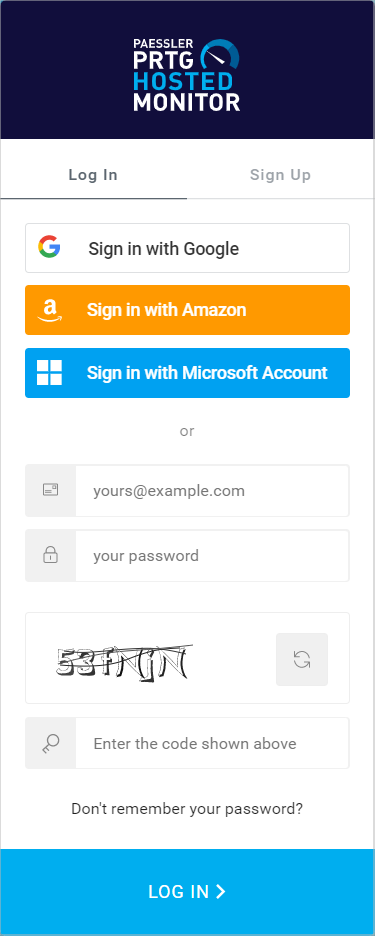
Task: Focus the yours@example.com email field
Action: [x=212, y=491]
